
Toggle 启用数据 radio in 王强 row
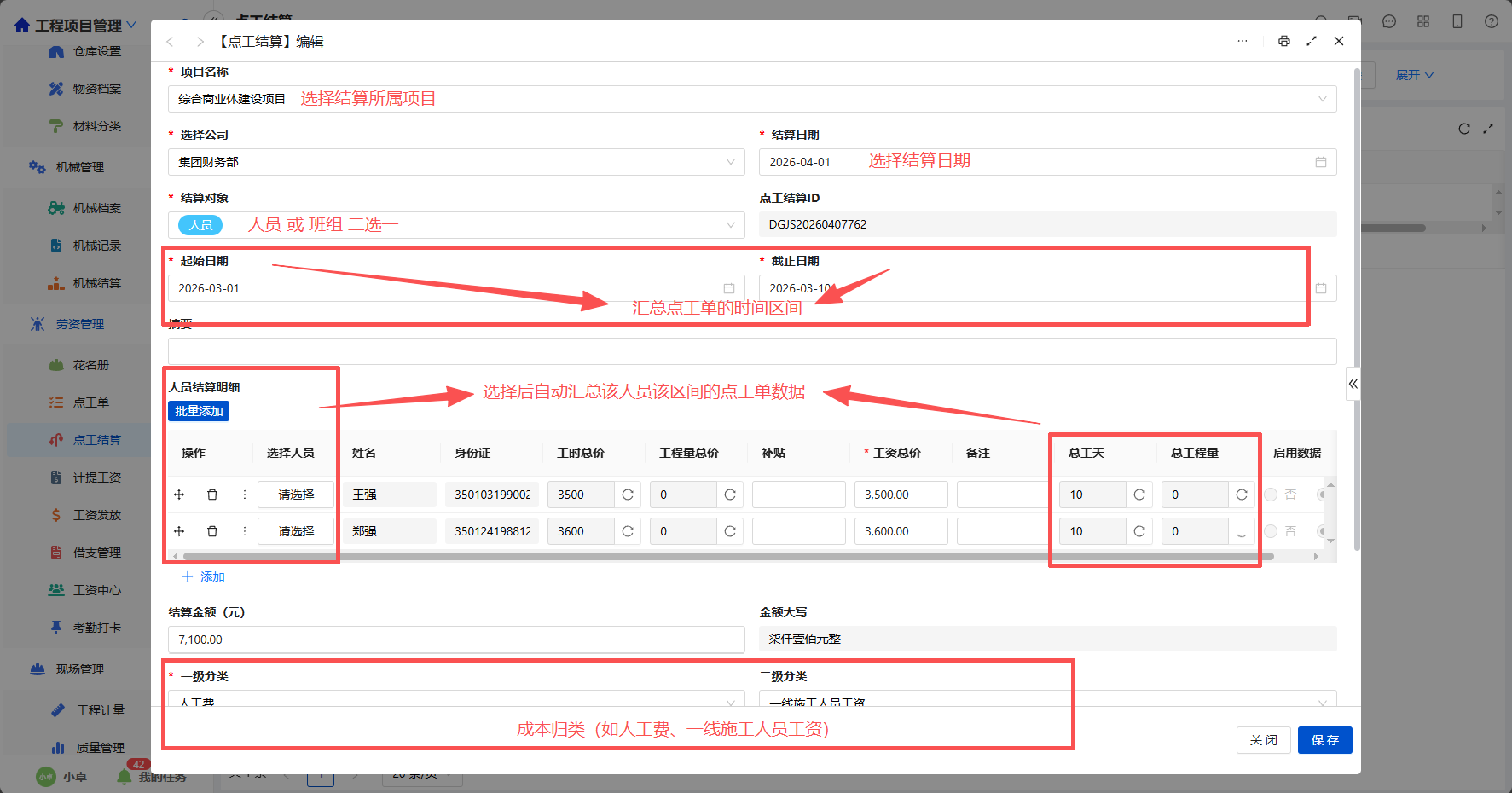tap(1271, 495)
